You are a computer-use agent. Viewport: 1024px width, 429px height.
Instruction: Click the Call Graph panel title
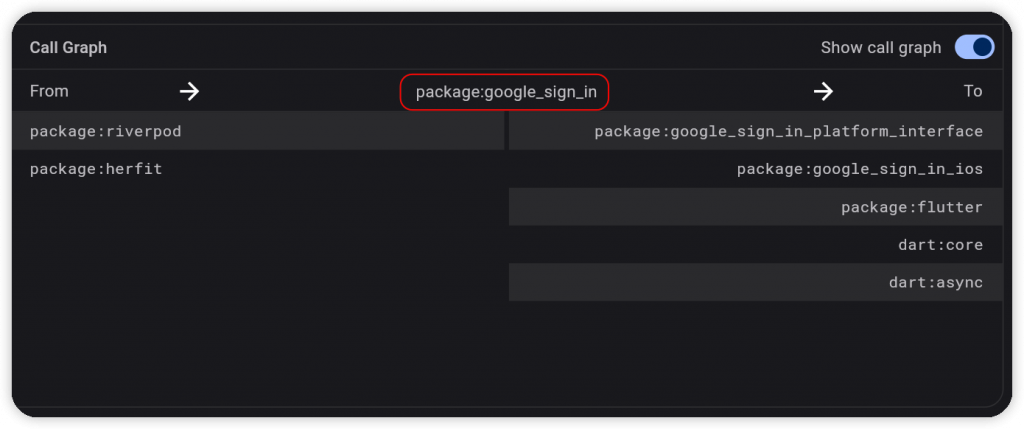click(x=68, y=48)
